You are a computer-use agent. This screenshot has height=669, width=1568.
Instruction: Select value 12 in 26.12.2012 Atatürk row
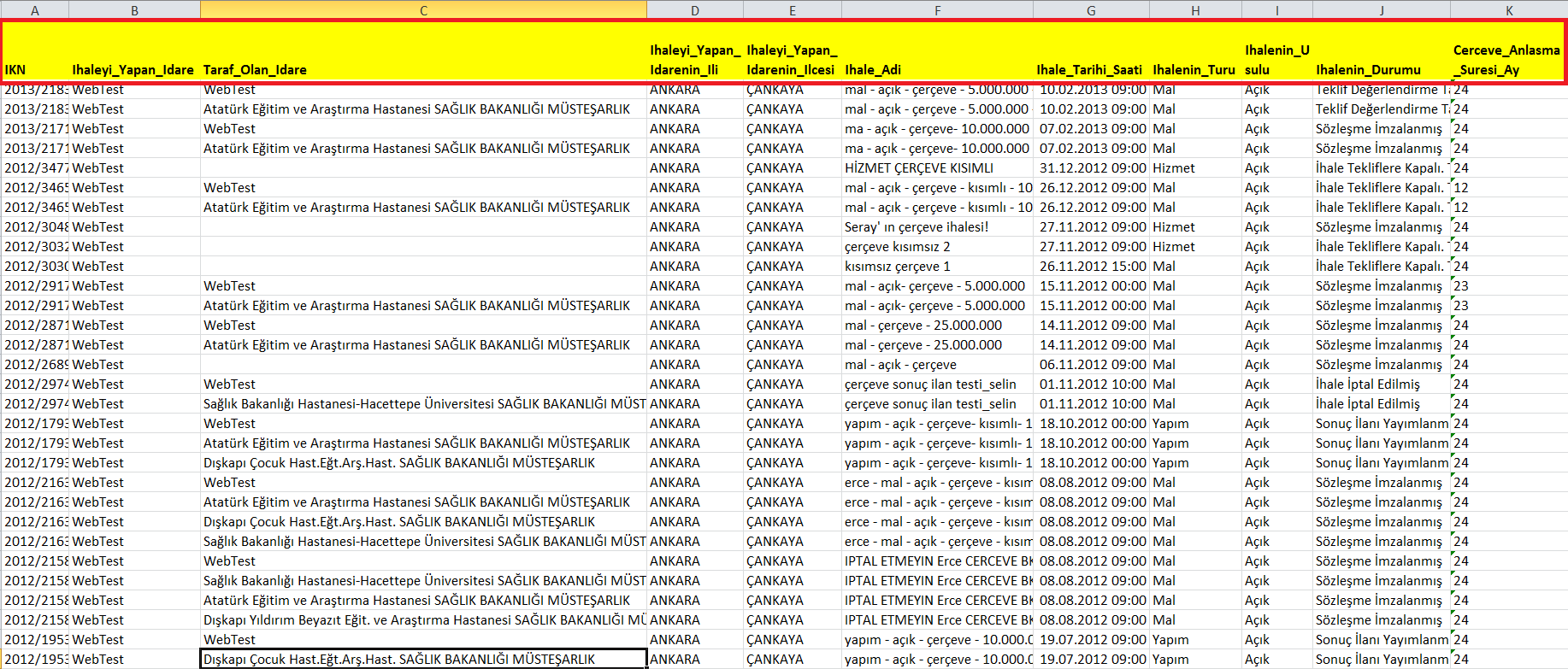1509,208
